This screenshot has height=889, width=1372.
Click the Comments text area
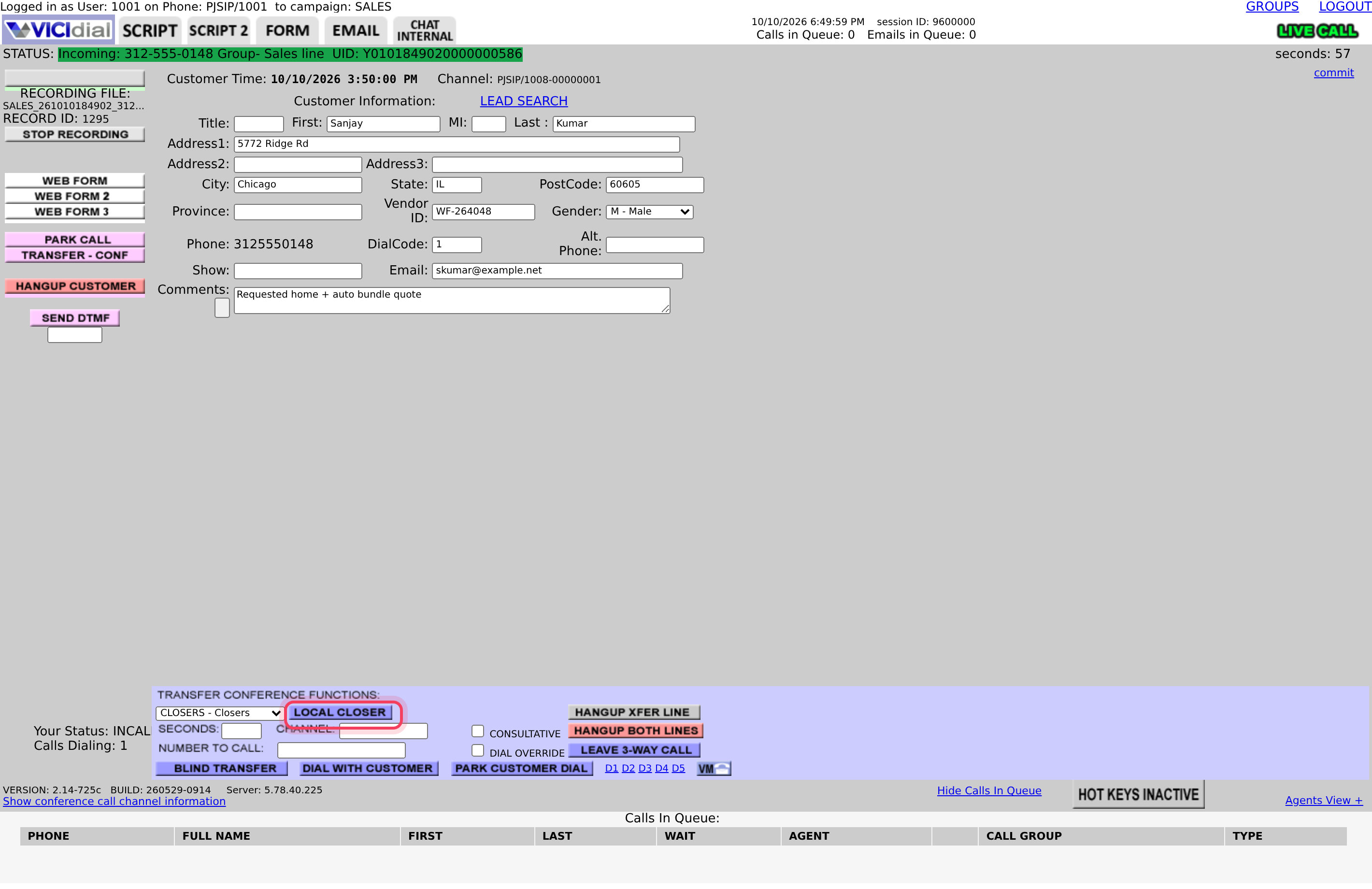(x=452, y=301)
